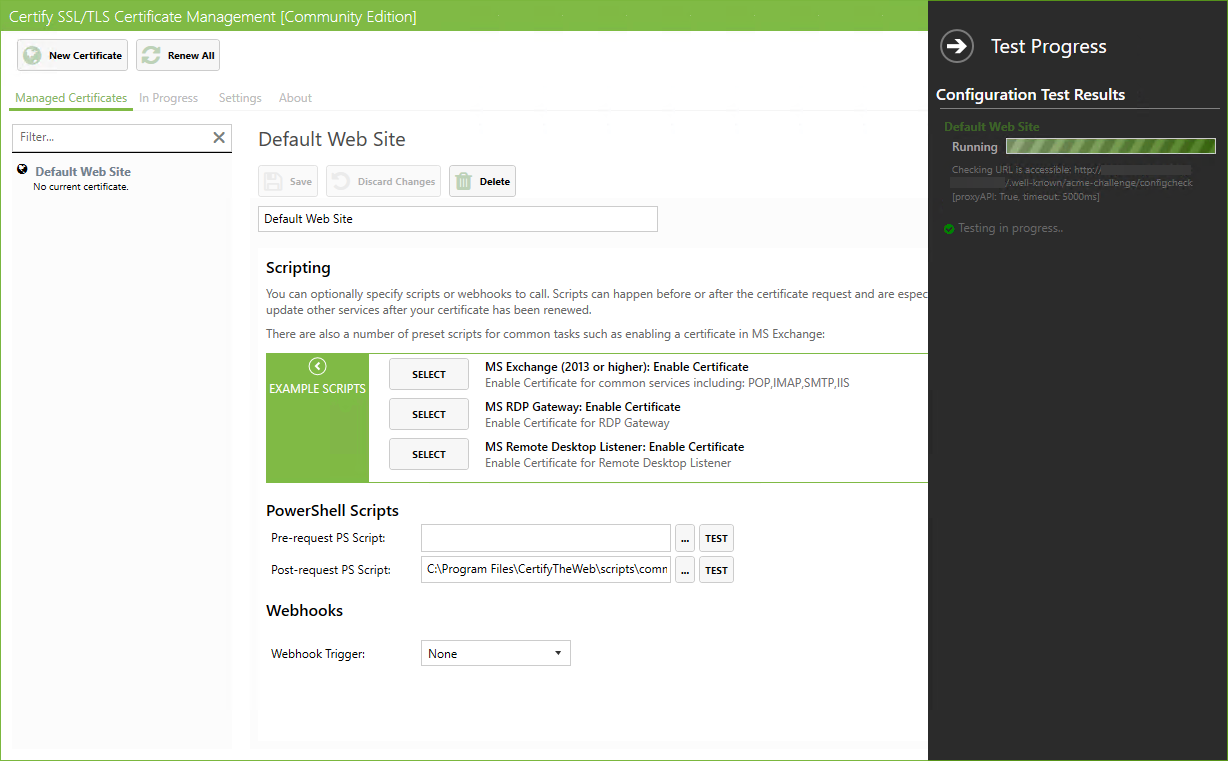The height and width of the screenshot is (761, 1228).
Task: Close the Test Progress panel with its arrow icon
Action: pyautogui.click(x=957, y=46)
